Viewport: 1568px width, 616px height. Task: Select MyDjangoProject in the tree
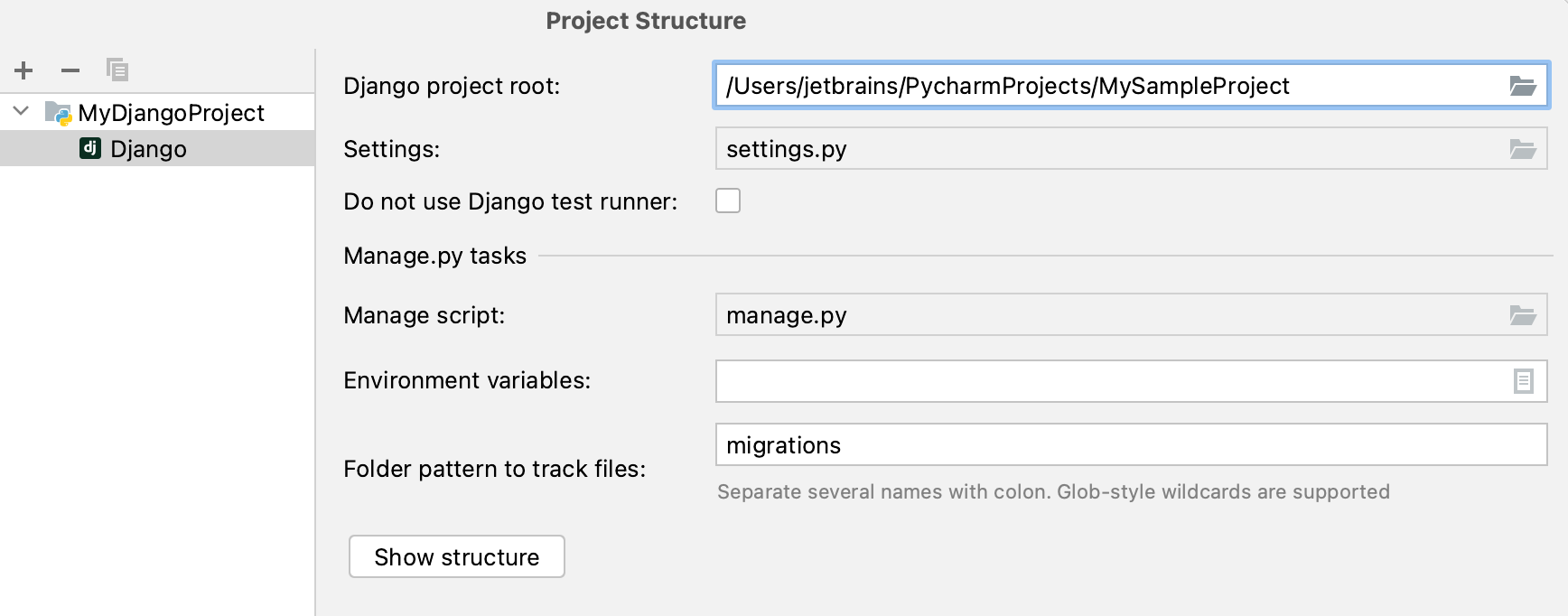click(157, 113)
